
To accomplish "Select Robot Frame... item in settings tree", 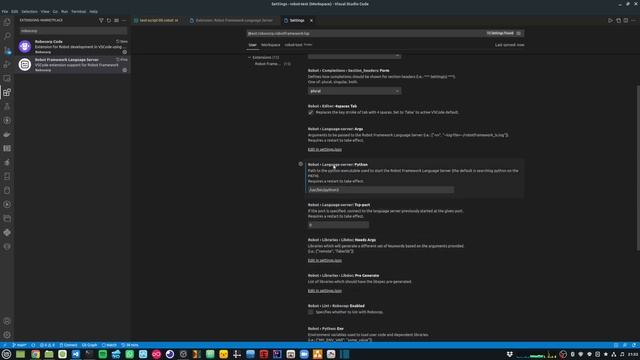I will click(267, 64).
